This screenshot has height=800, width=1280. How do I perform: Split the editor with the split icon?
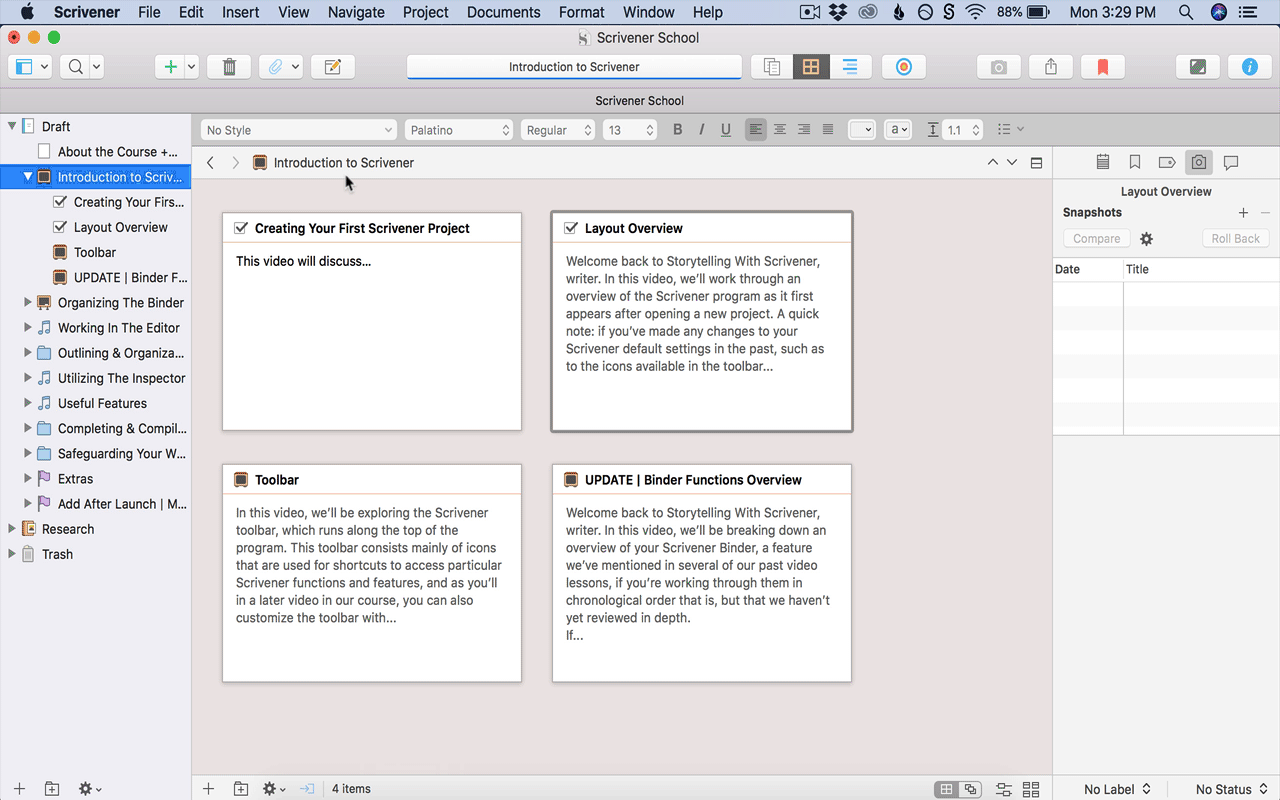[x=1036, y=163]
